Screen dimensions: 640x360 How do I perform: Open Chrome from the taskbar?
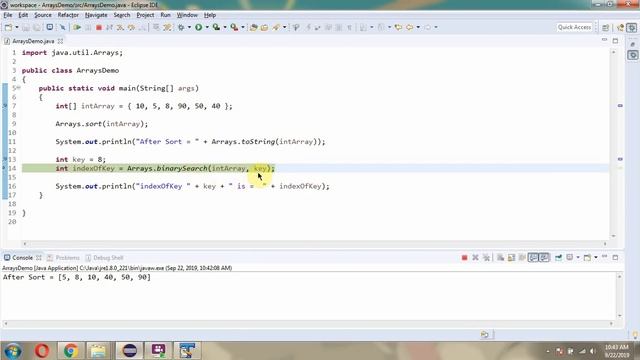click(71, 351)
